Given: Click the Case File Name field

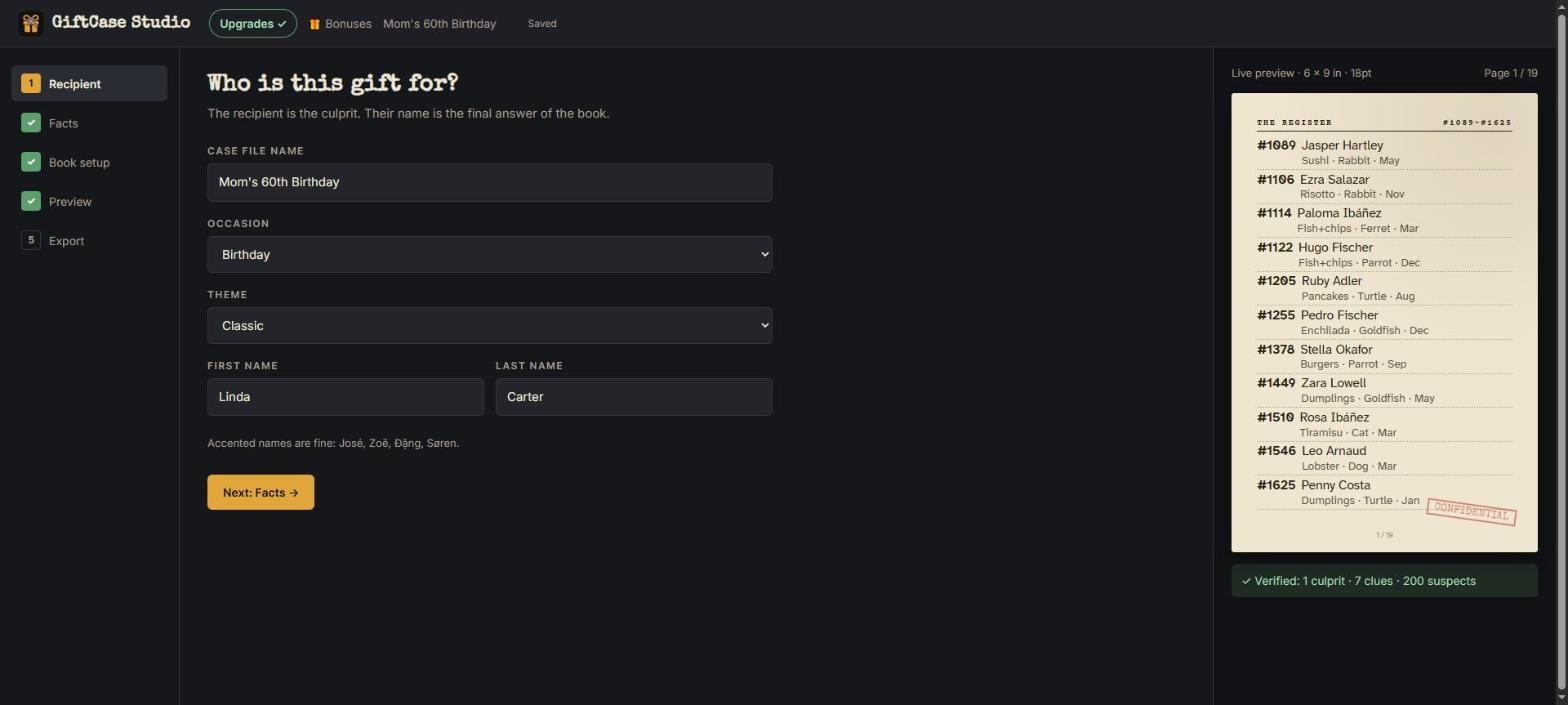Looking at the screenshot, I should (489, 182).
